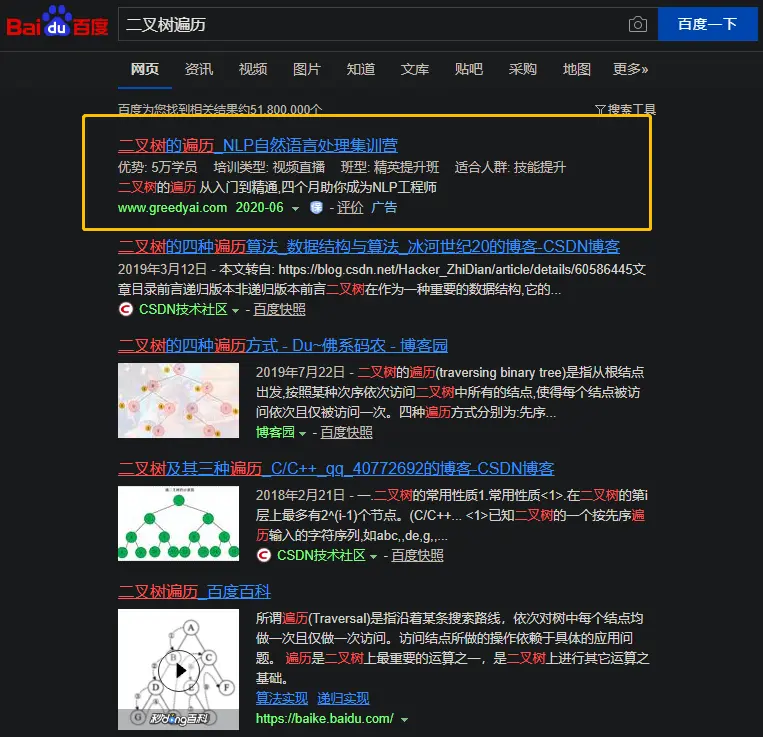This screenshot has width=763, height=737.
Task: Expand arrow beside first CSDN技术社区
Action: (236, 310)
